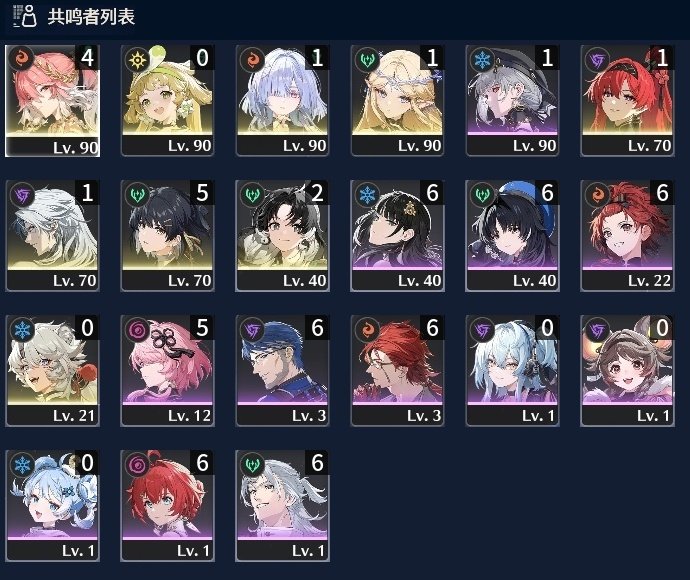Click the Electro icon on white-haired Lv. 70 card
This screenshot has width=690, height=580.
pyautogui.click(x=22, y=194)
